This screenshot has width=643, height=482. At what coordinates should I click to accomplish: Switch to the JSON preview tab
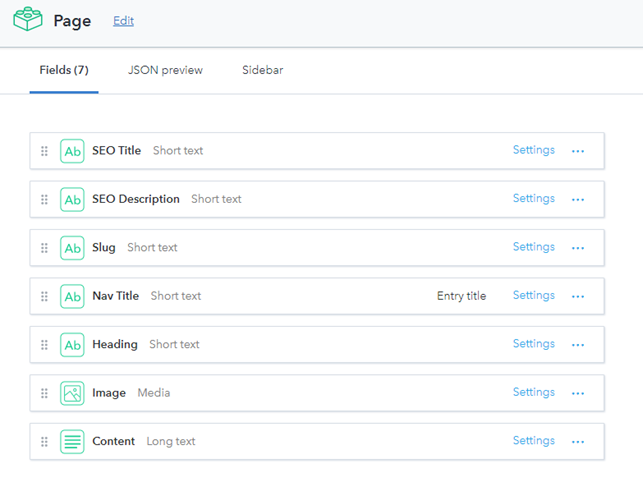point(165,71)
